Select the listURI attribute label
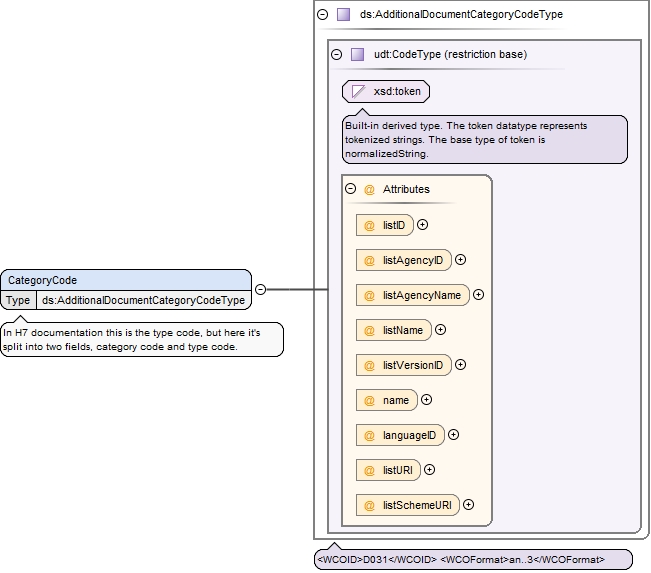The image size is (651, 573). 398,470
